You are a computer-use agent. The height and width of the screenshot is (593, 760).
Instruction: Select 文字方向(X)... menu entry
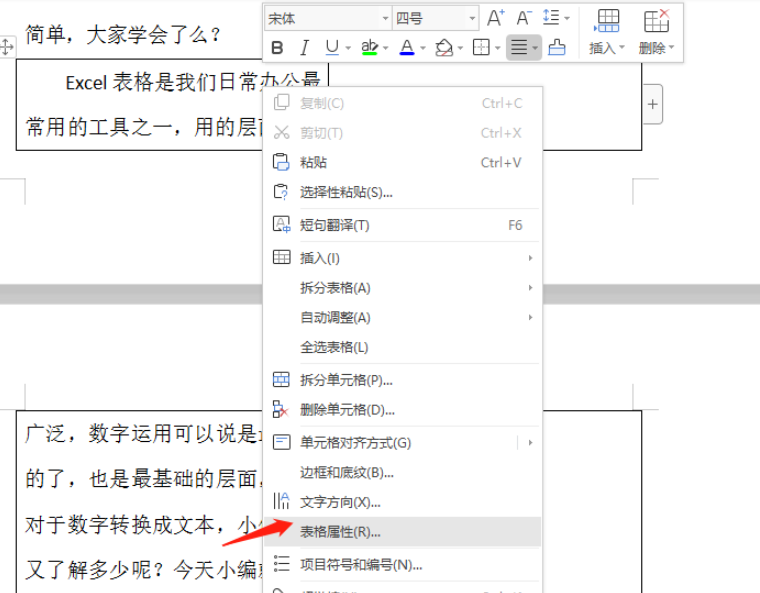(x=402, y=502)
